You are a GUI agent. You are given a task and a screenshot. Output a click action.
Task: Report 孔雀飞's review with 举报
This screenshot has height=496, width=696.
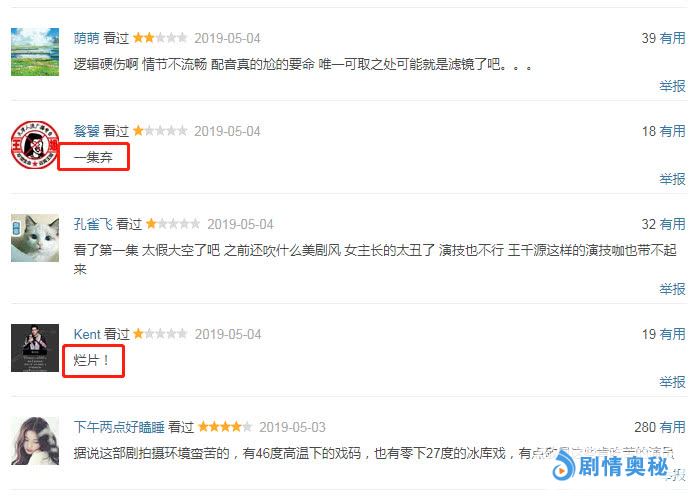click(672, 289)
